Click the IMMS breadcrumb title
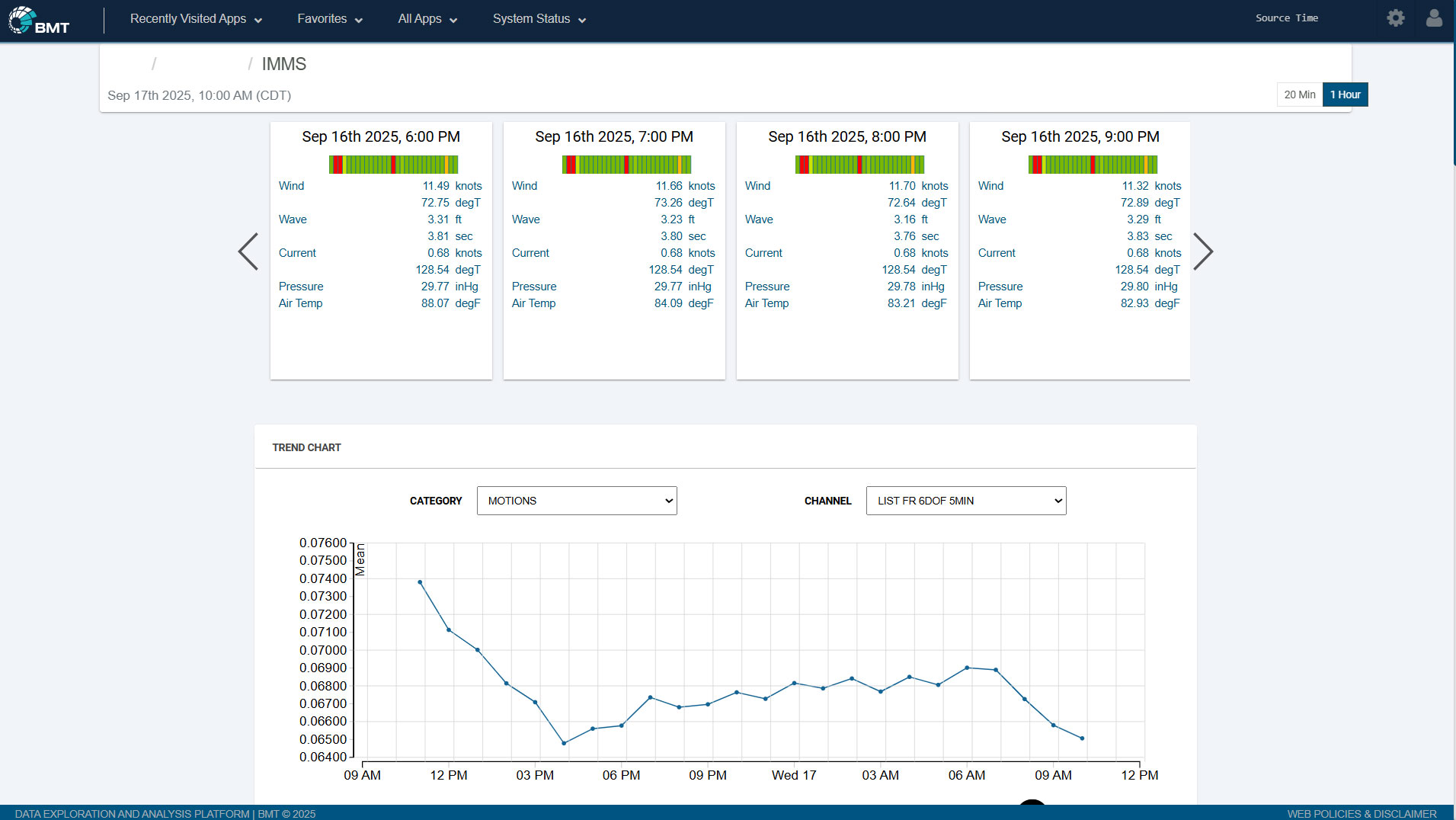Viewport: 1456px width, 820px height. [283, 64]
